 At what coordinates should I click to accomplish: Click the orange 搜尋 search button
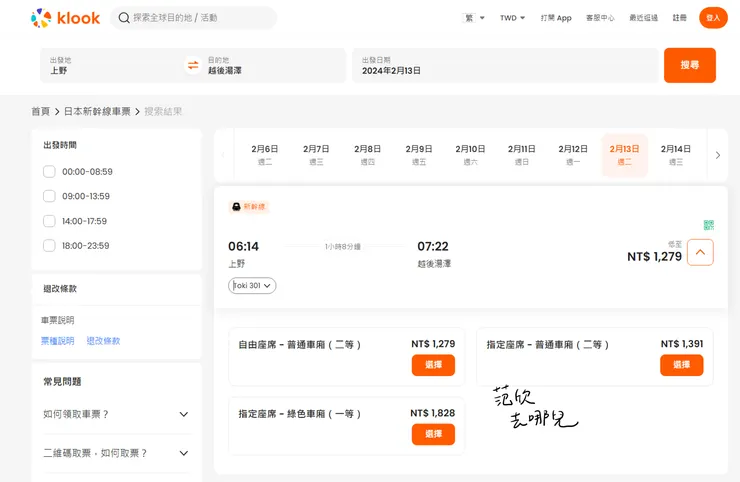690,65
